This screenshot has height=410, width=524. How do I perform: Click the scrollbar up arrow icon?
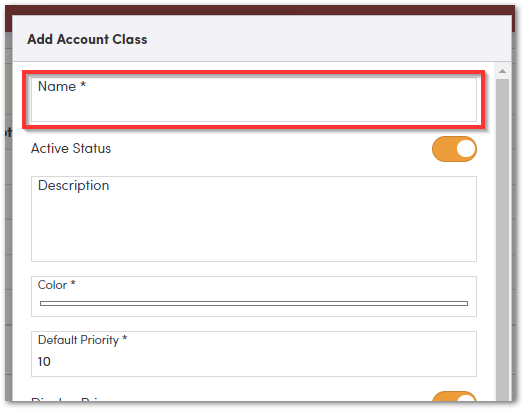click(502, 71)
